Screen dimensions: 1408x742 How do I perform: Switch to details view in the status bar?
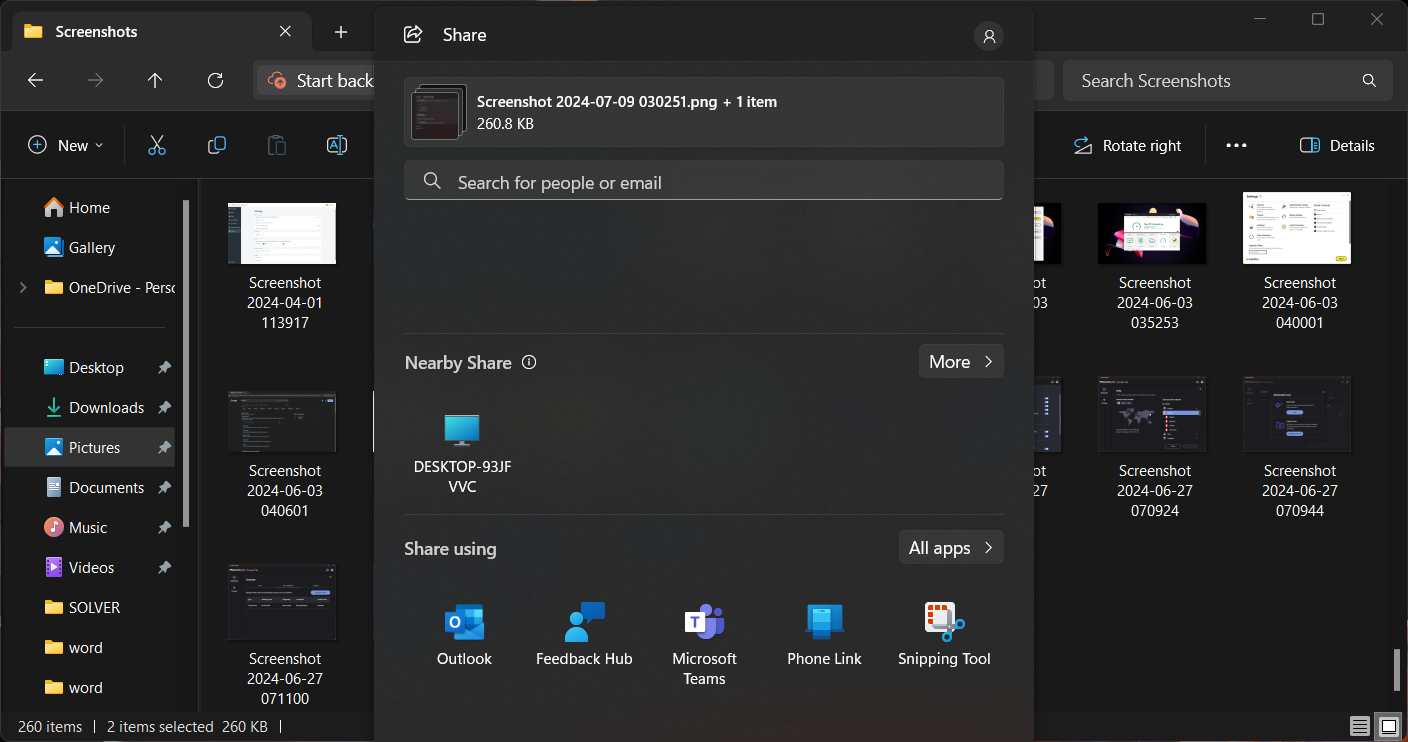pyautogui.click(x=1358, y=726)
